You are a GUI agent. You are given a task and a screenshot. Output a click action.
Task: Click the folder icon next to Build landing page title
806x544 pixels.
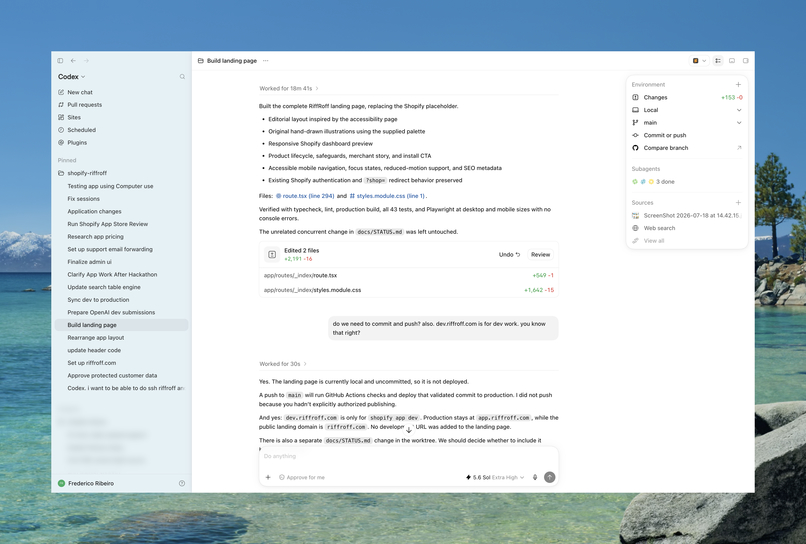point(200,61)
